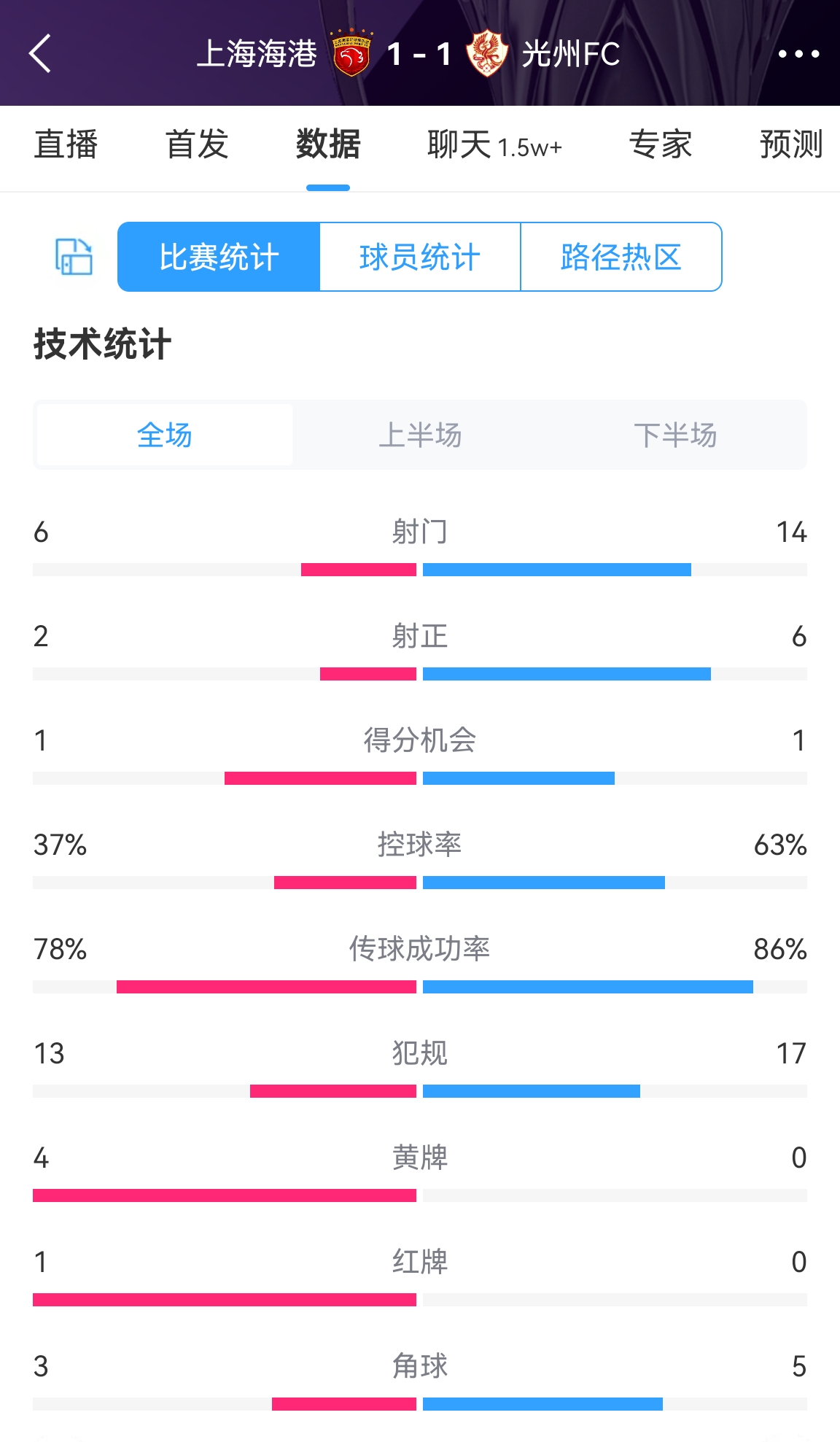Switch to the 直播 tab

(66, 144)
